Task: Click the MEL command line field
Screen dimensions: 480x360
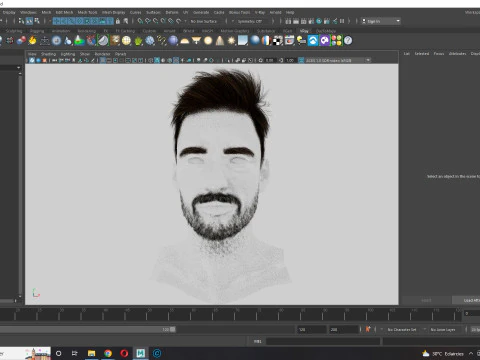Action: click(323, 341)
